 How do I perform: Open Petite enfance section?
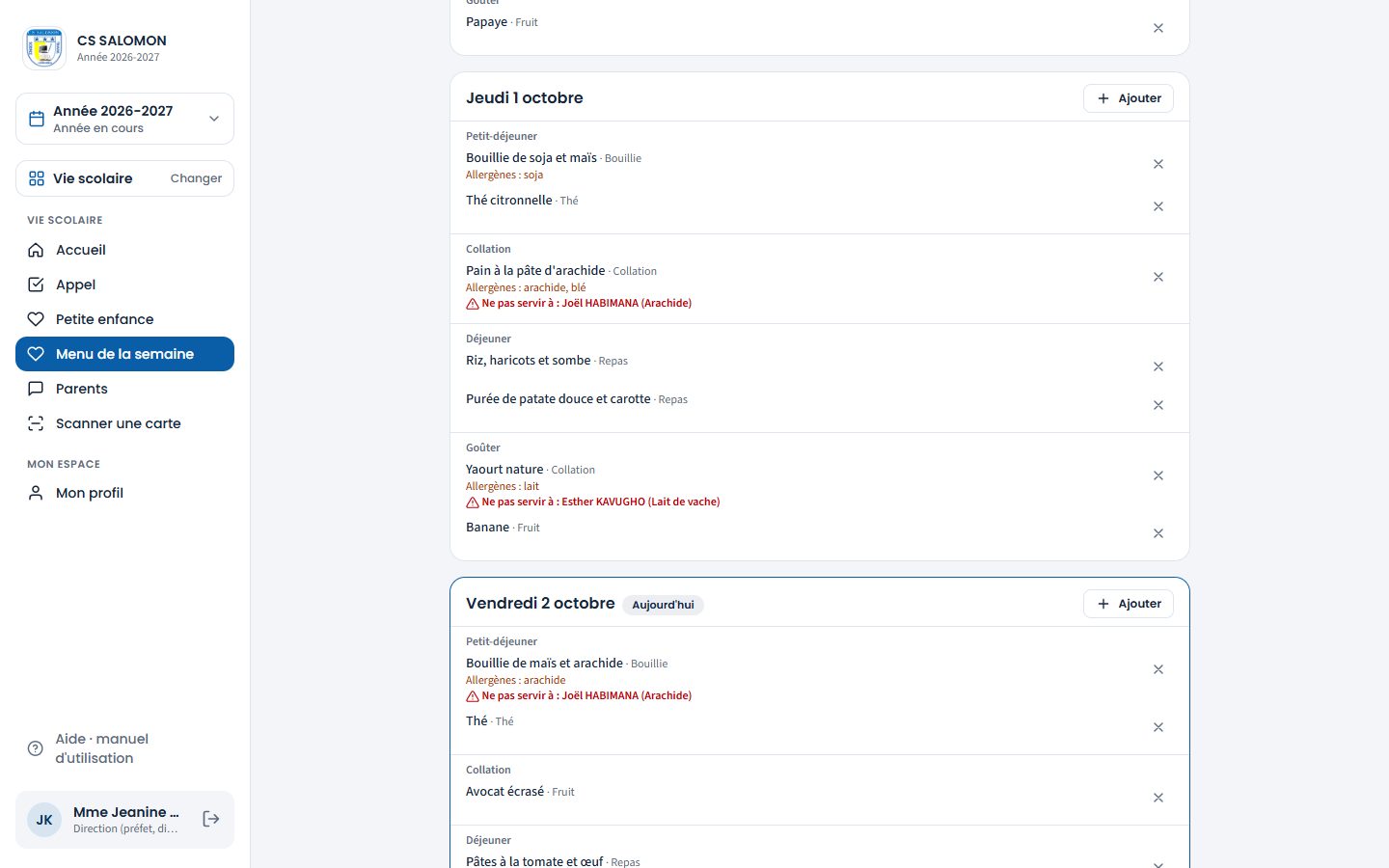coord(124,319)
